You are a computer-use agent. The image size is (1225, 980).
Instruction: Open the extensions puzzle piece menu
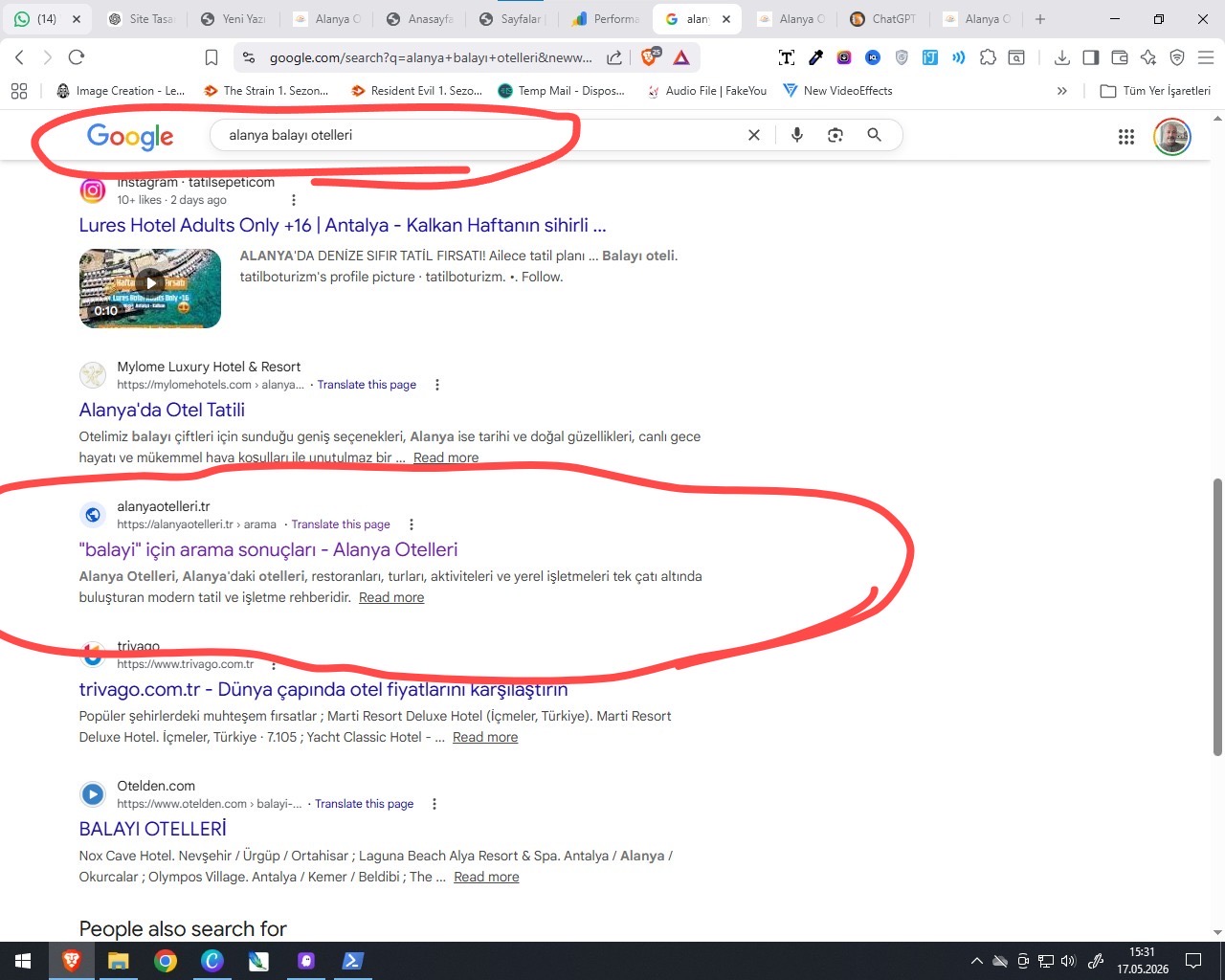(x=988, y=57)
